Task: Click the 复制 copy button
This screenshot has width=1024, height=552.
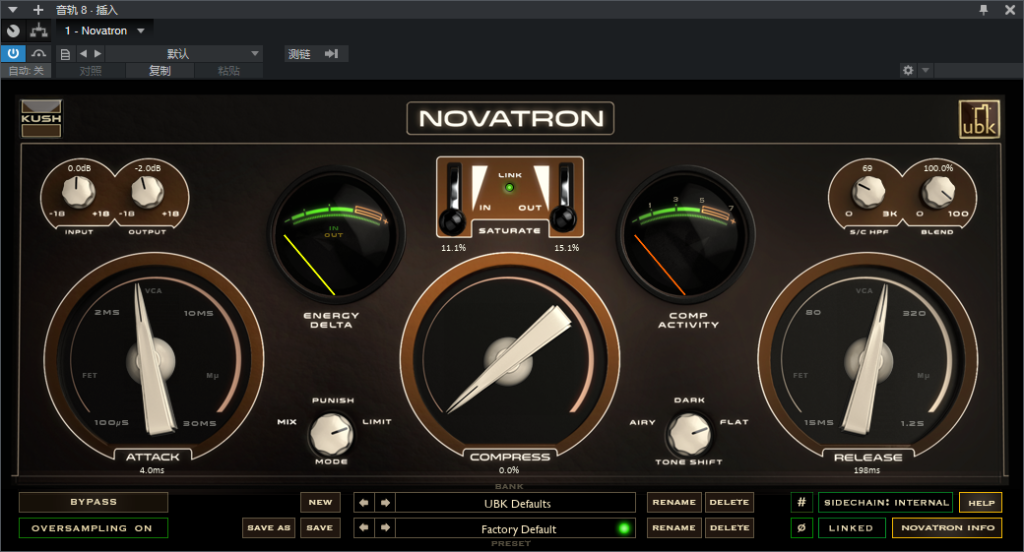Action: tap(160, 71)
